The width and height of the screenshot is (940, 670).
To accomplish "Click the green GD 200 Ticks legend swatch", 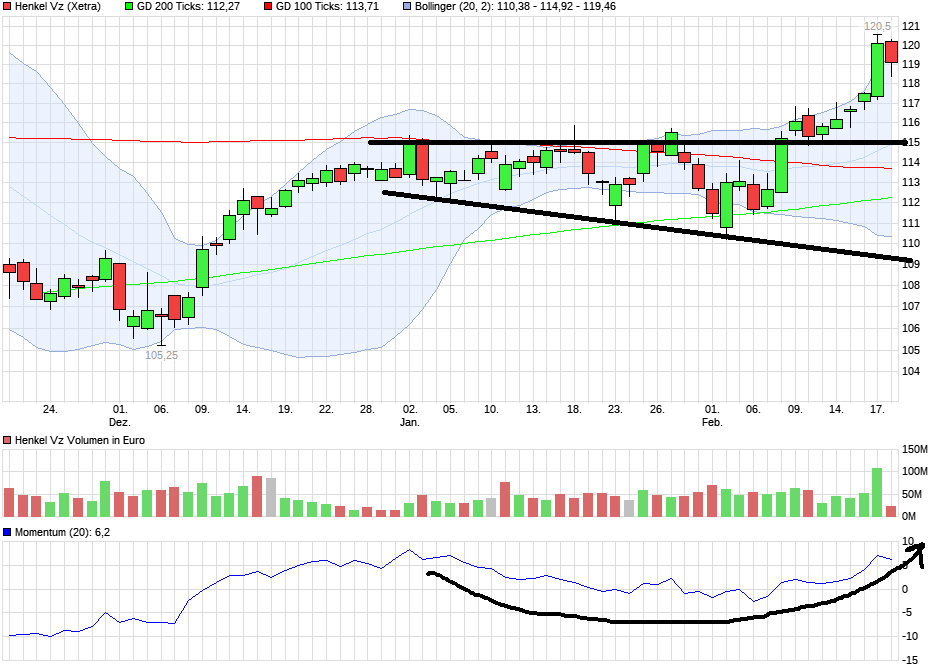I will (x=129, y=7).
